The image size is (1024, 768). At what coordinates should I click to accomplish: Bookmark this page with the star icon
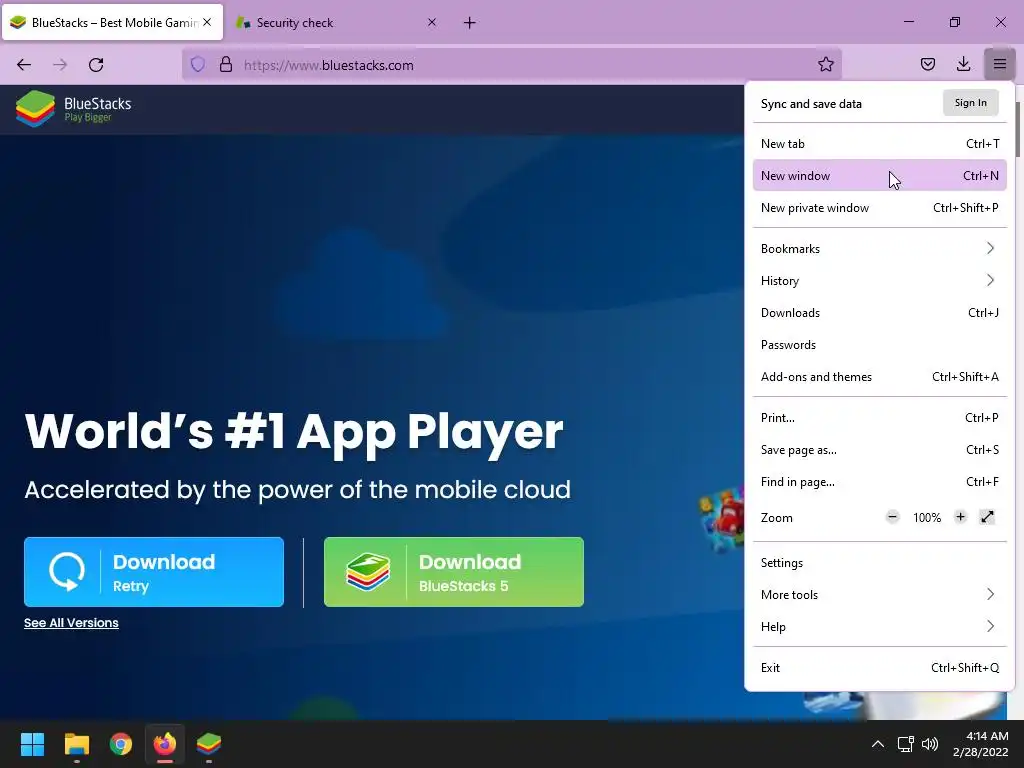pyautogui.click(x=825, y=64)
